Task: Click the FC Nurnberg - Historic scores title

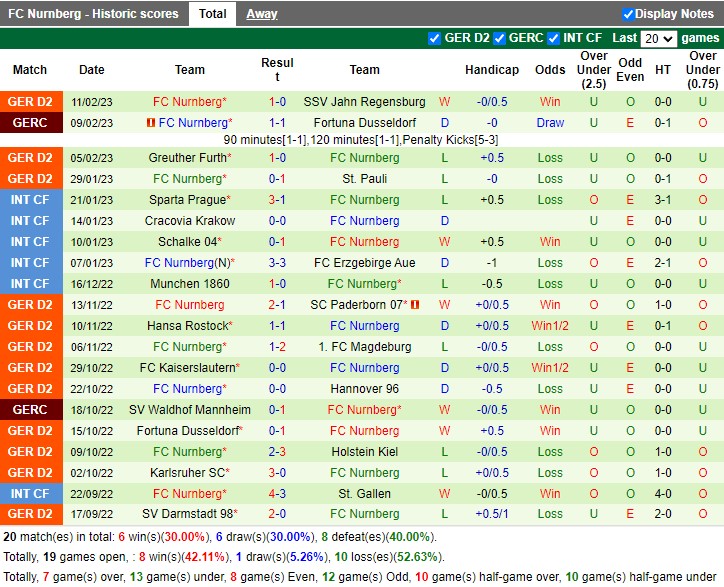Action: [93, 14]
